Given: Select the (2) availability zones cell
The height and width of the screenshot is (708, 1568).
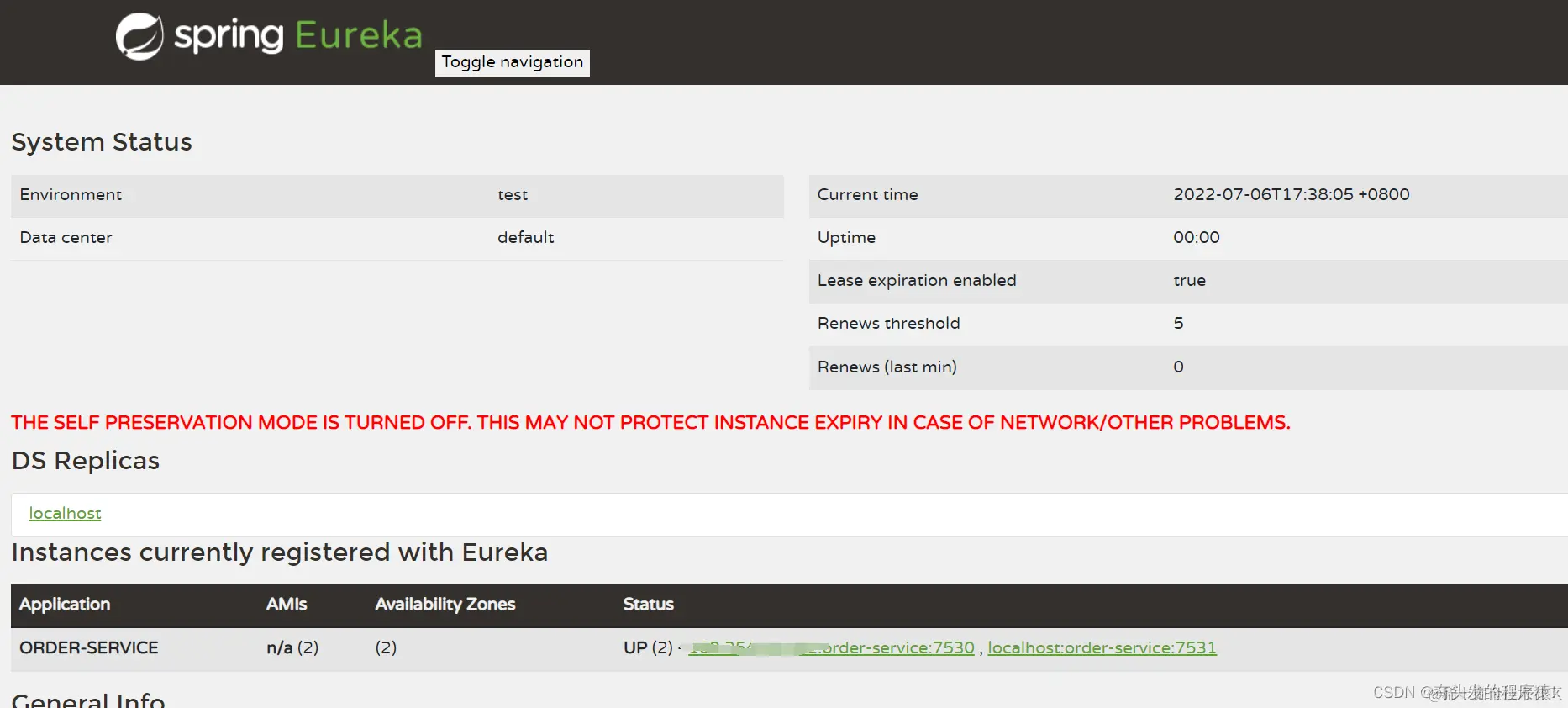Looking at the screenshot, I should tap(386, 647).
